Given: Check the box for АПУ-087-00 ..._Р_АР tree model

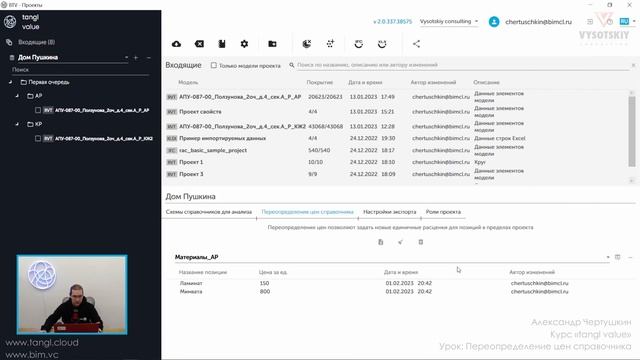Looking at the screenshot, I should (x=38, y=110).
